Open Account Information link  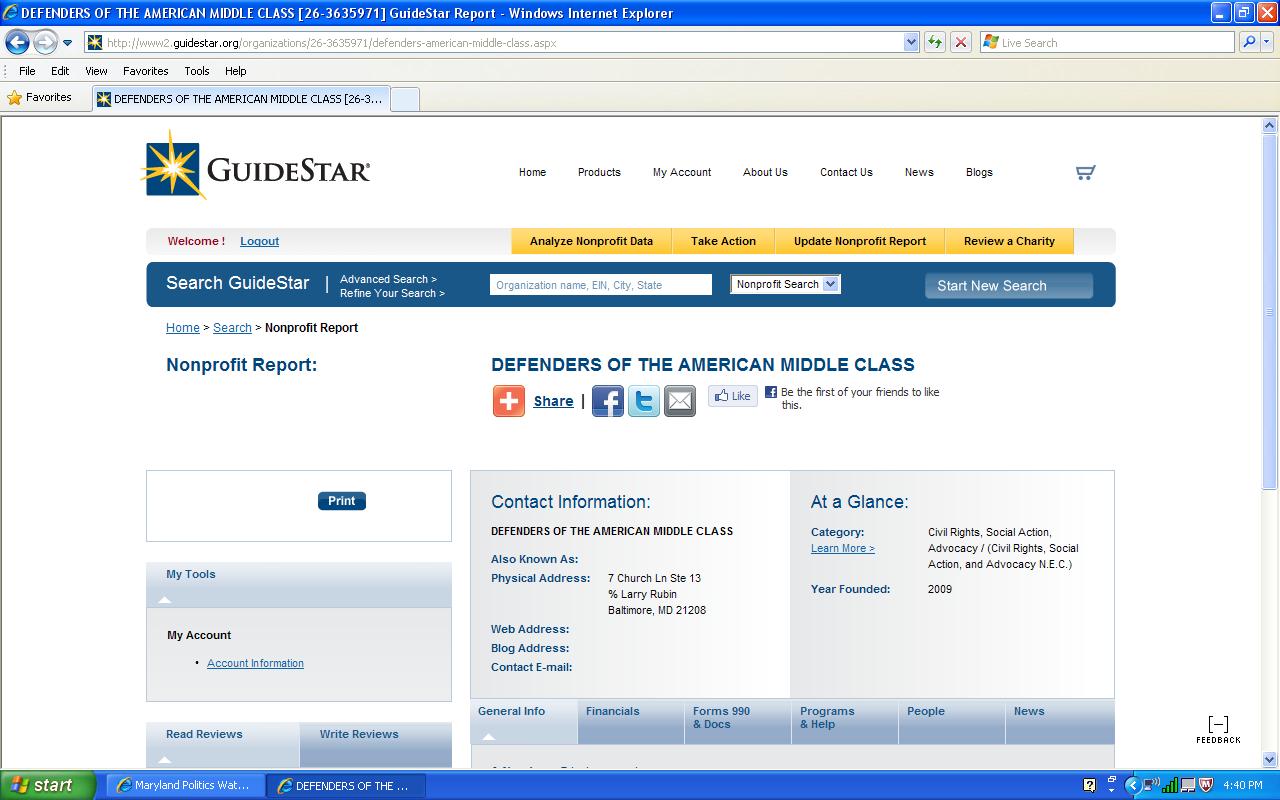coord(255,663)
